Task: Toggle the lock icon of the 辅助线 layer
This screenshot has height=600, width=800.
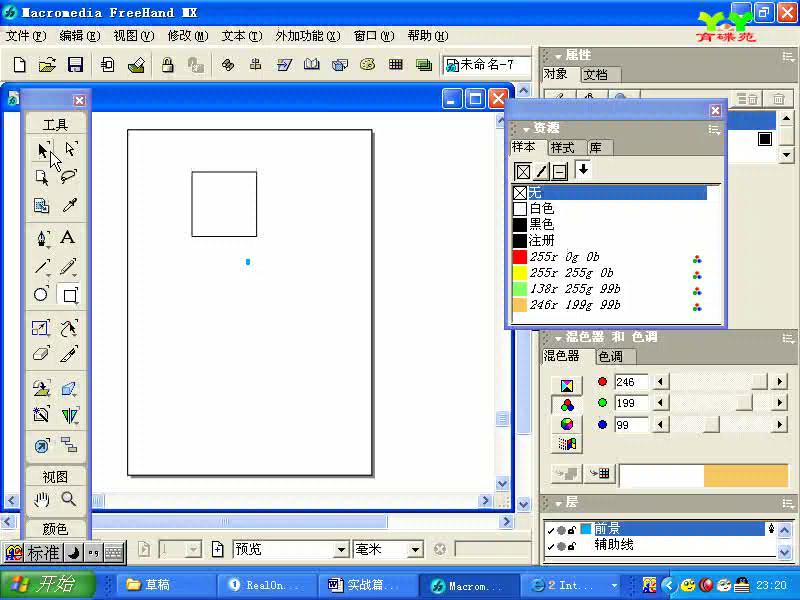Action: [572, 546]
